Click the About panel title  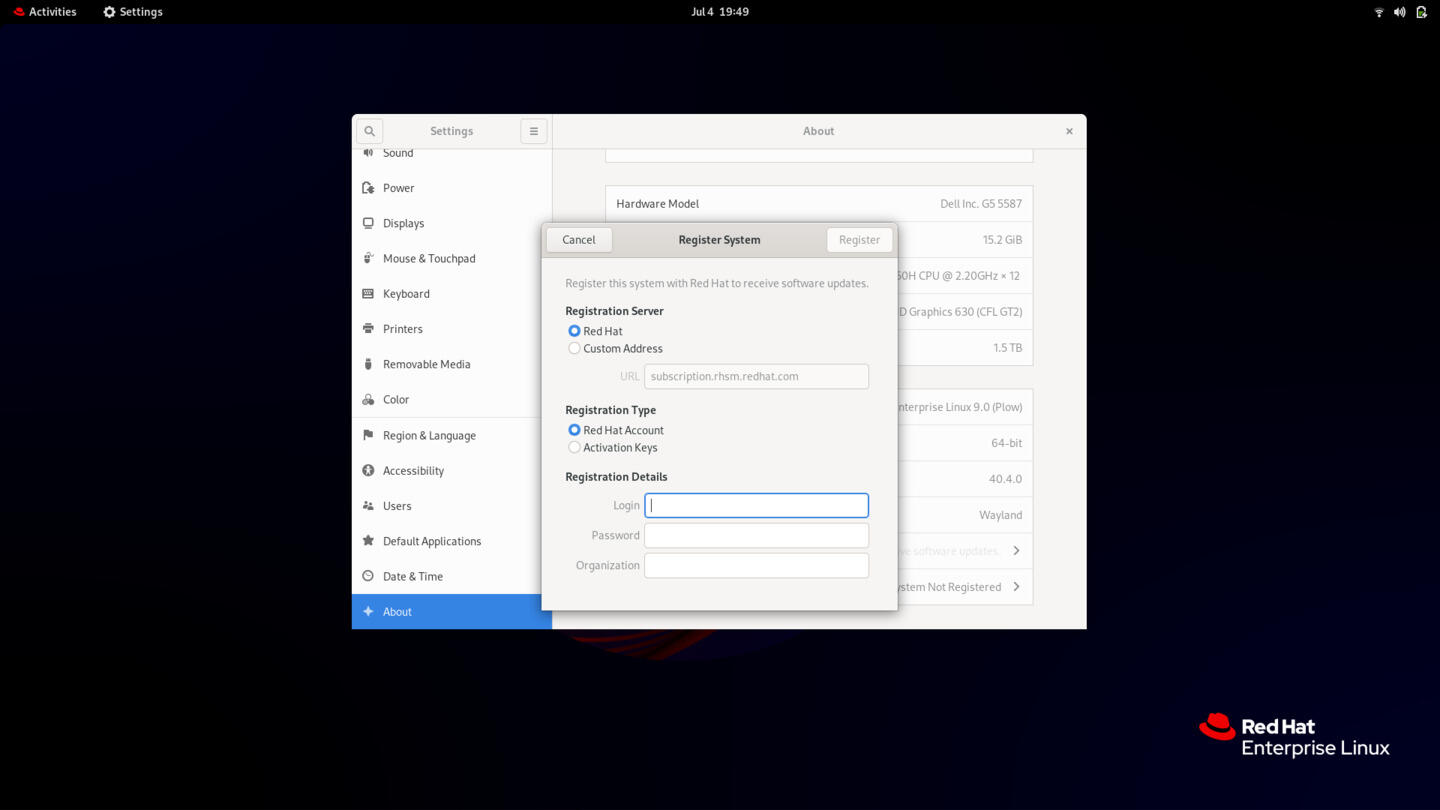point(818,131)
